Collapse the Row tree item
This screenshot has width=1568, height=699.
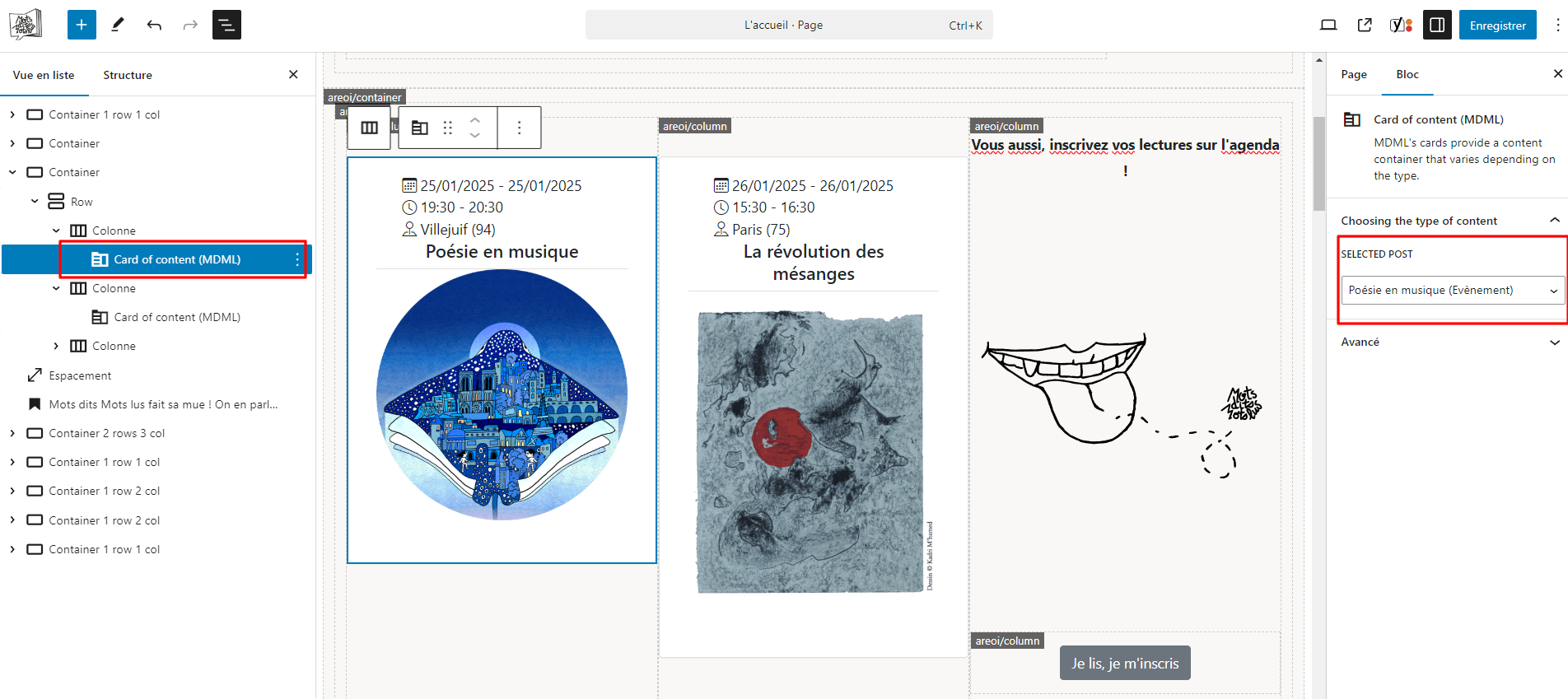pos(35,202)
